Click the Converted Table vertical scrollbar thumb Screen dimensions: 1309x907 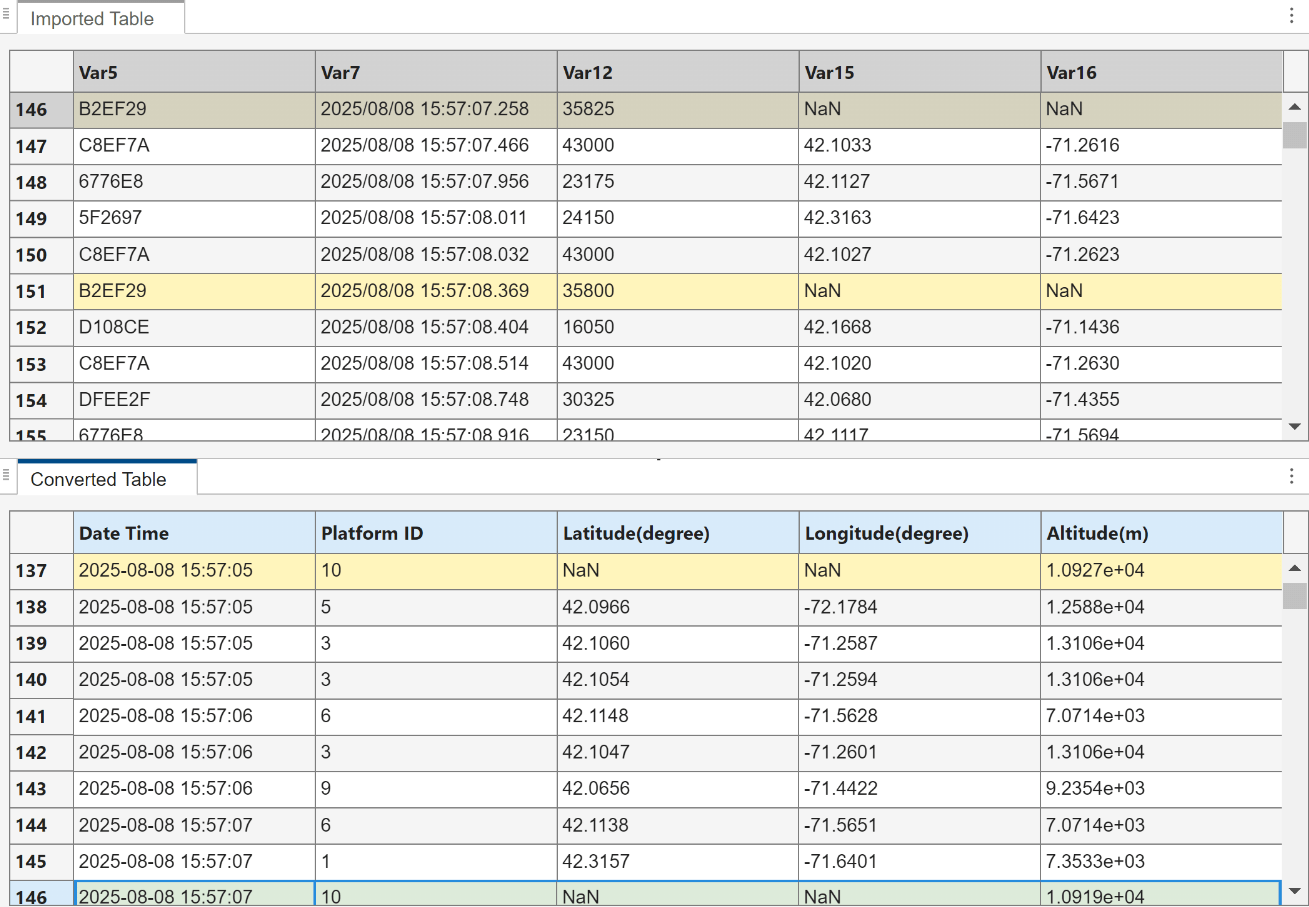[x=1295, y=595]
